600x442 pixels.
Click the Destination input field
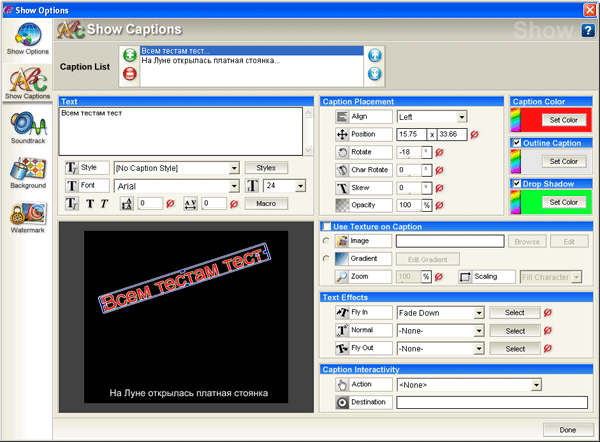(492, 402)
